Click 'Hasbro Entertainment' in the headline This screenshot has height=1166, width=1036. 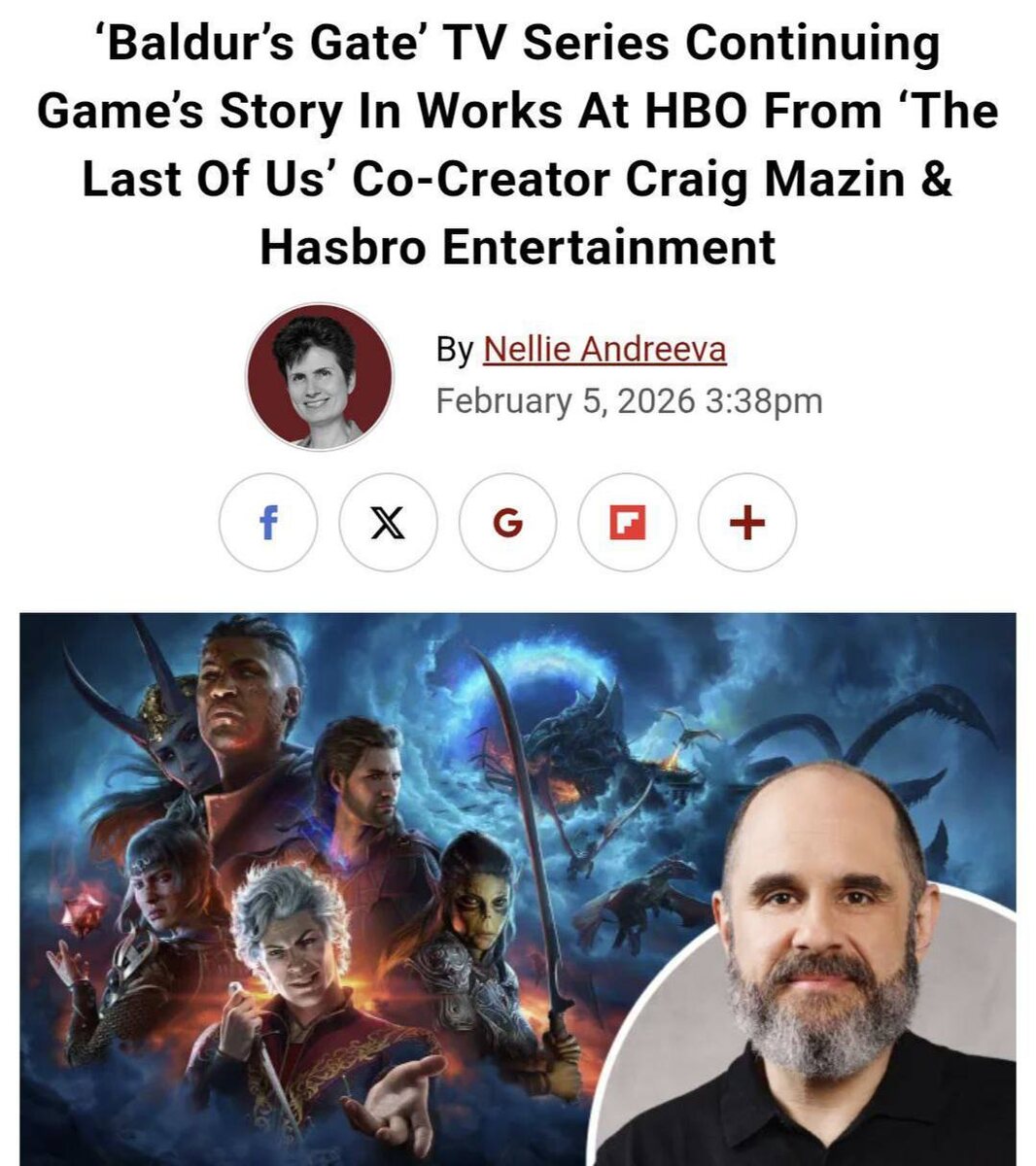coord(518,246)
